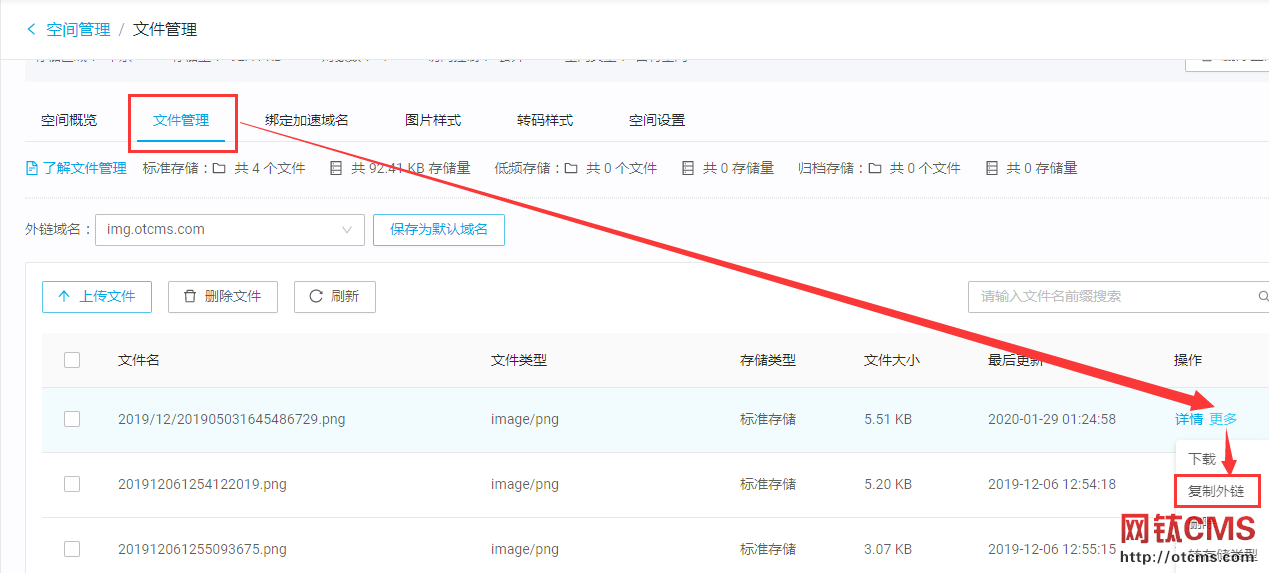Click the 文件名 column header
The height and width of the screenshot is (573, 1269).
139,360
